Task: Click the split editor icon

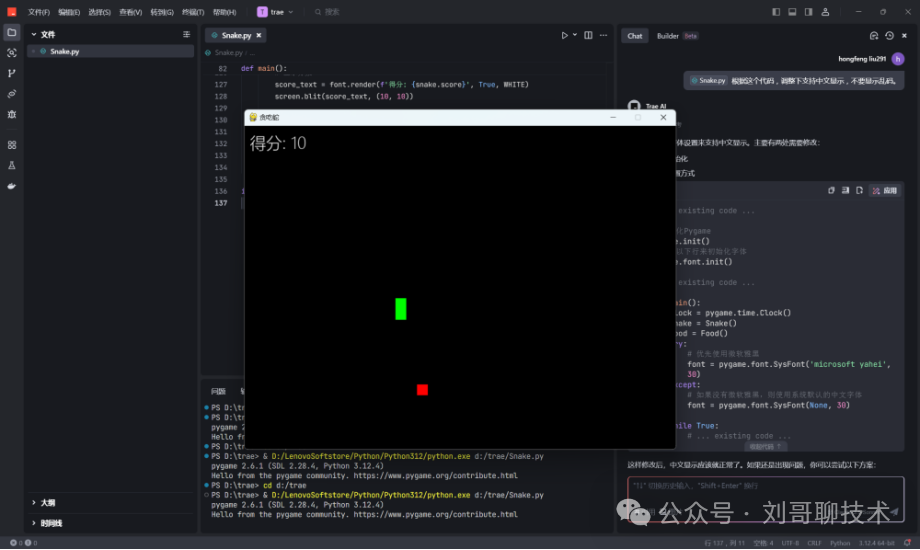Action: 588,35
